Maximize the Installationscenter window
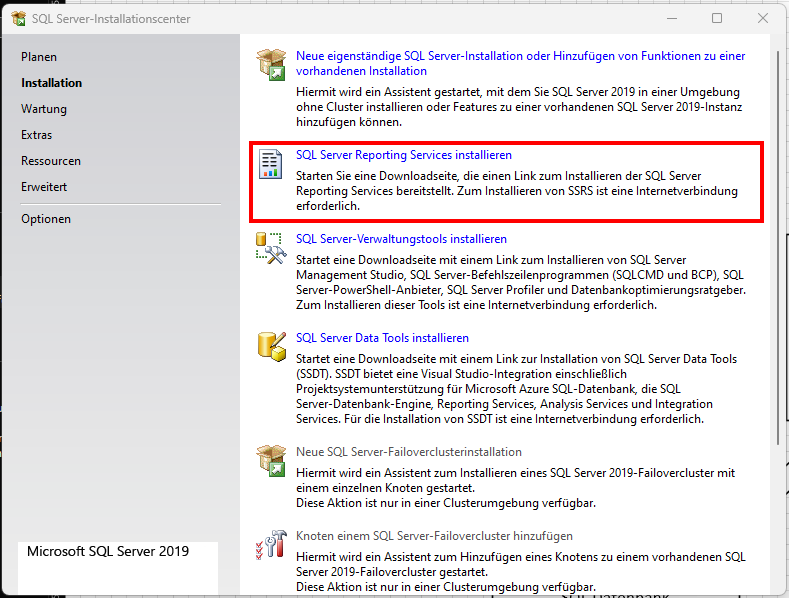789x598 pixels. point(717,18)
